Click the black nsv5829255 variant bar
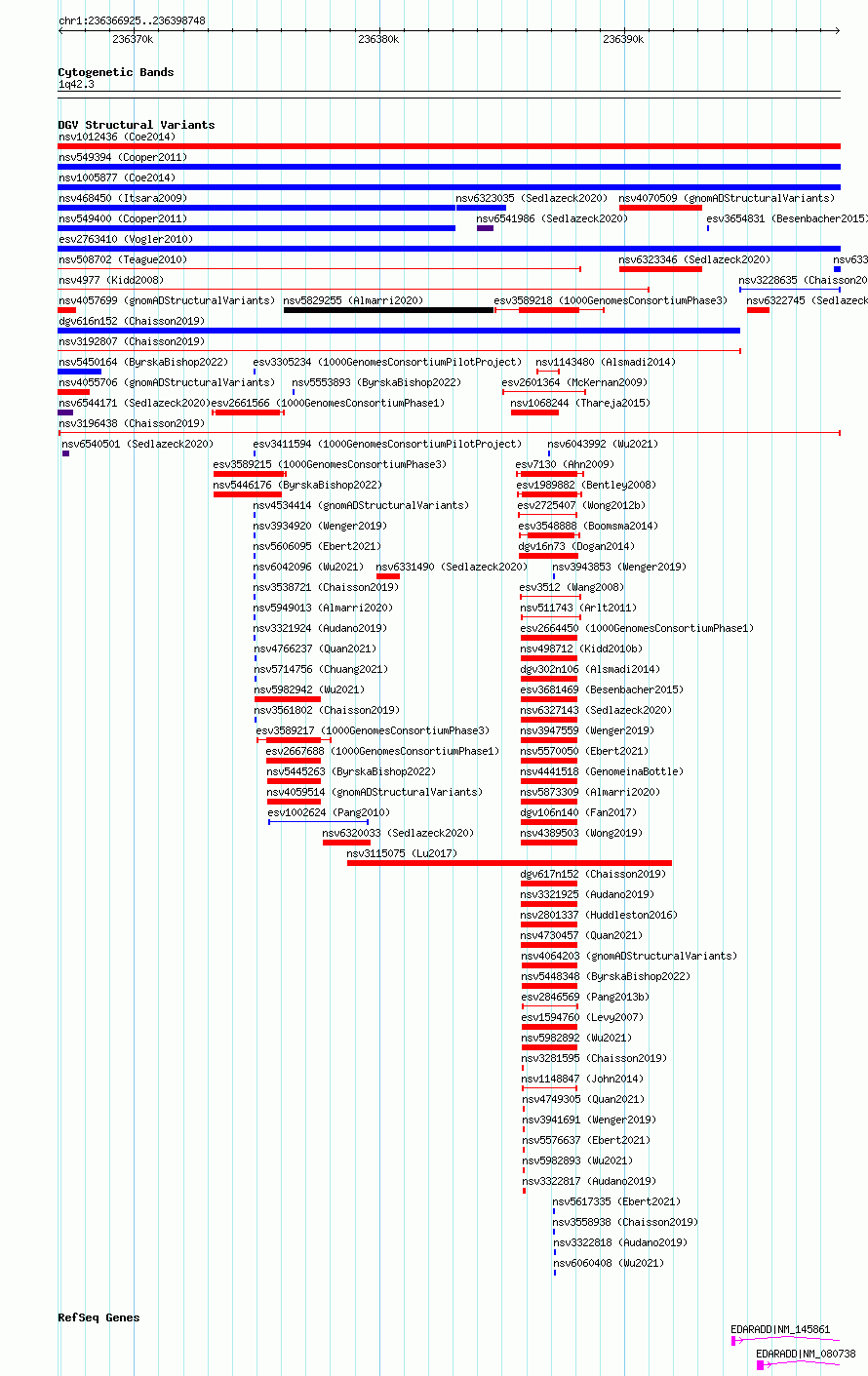Image resolution: width=868 pixels, height=1376 pixels. click(x=388, y=310)
